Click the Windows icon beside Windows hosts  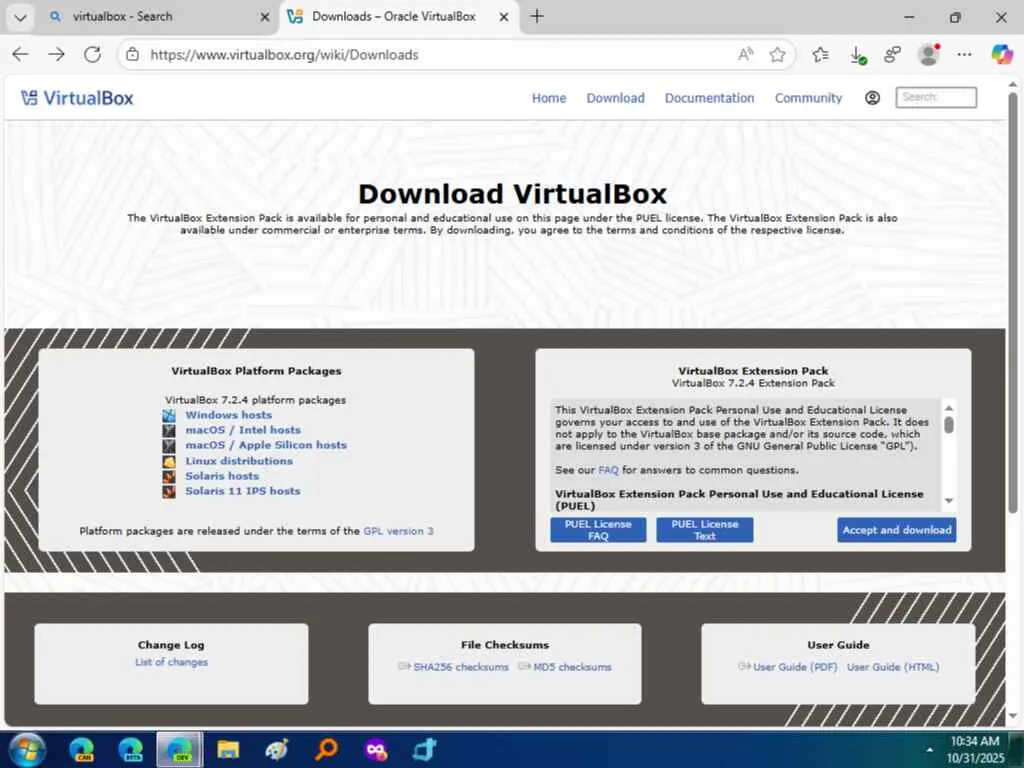[x=169, y=415]
